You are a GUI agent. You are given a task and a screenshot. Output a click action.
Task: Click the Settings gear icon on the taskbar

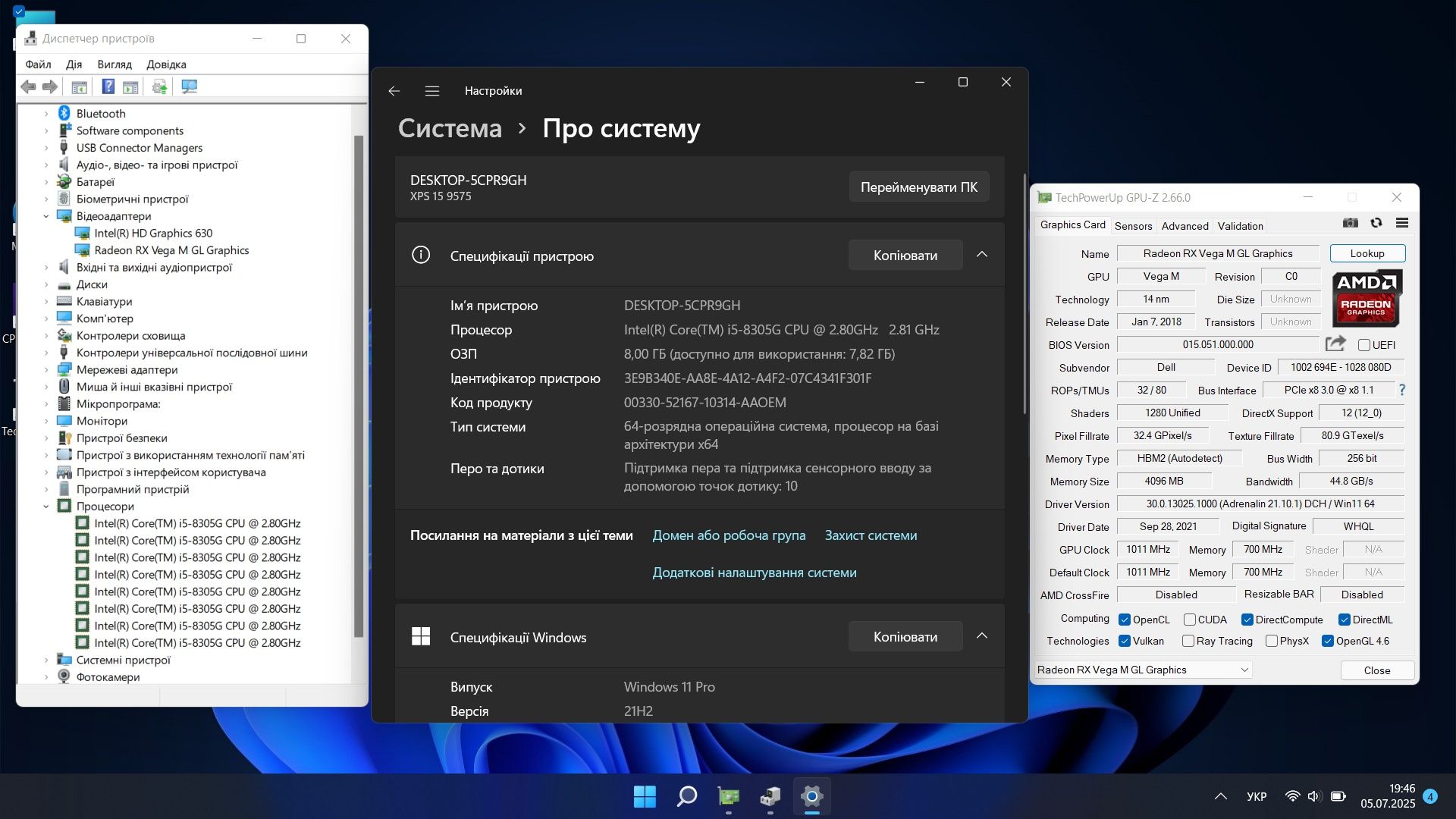tap(812, 796)
